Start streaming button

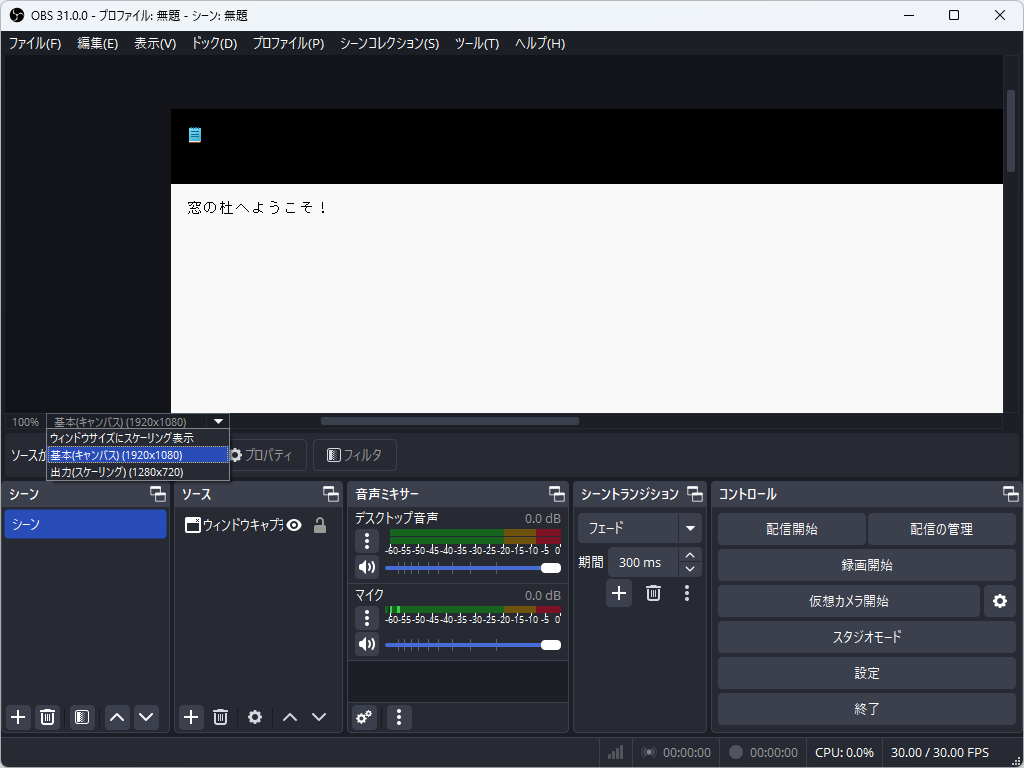click(x=792, y=529)
